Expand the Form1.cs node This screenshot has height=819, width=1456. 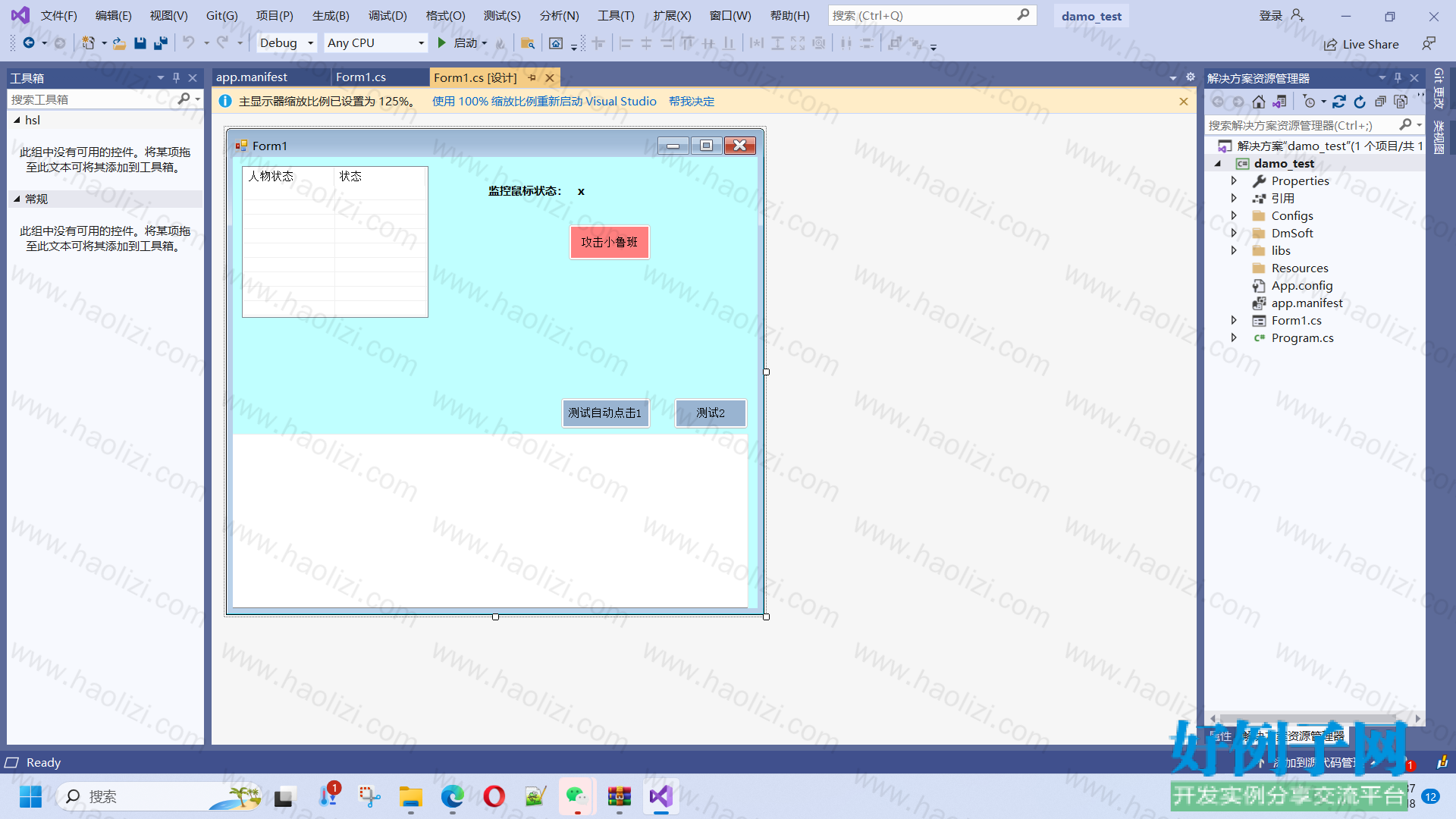[x=1234, y=320]
